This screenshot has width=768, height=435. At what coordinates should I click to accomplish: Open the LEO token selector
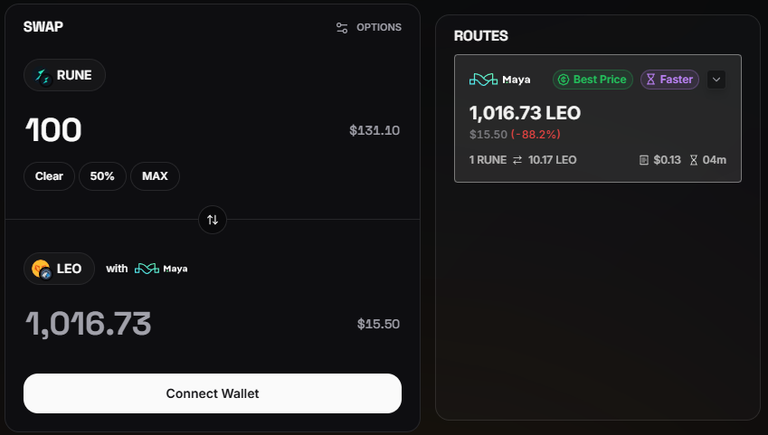pos(59,268)
